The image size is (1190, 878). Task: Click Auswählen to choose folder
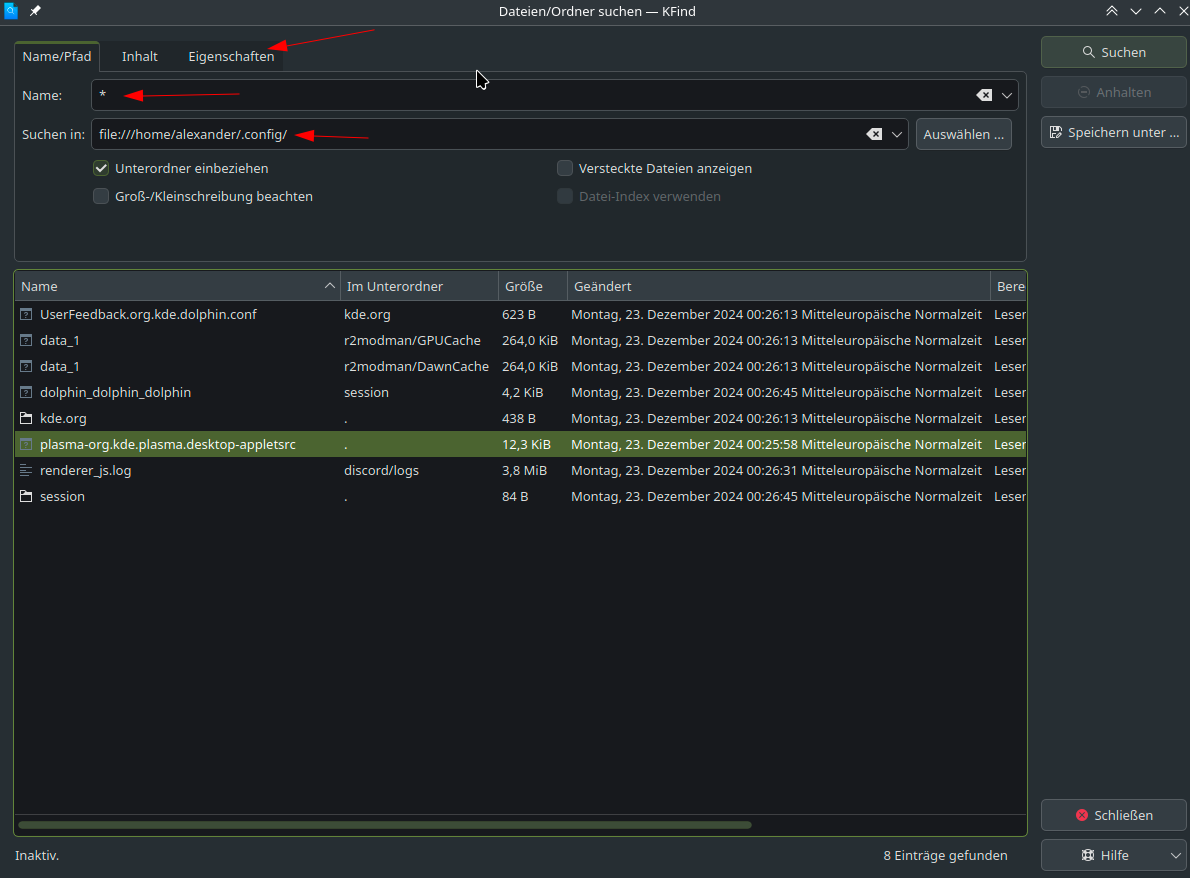click(x=963, y=134)
